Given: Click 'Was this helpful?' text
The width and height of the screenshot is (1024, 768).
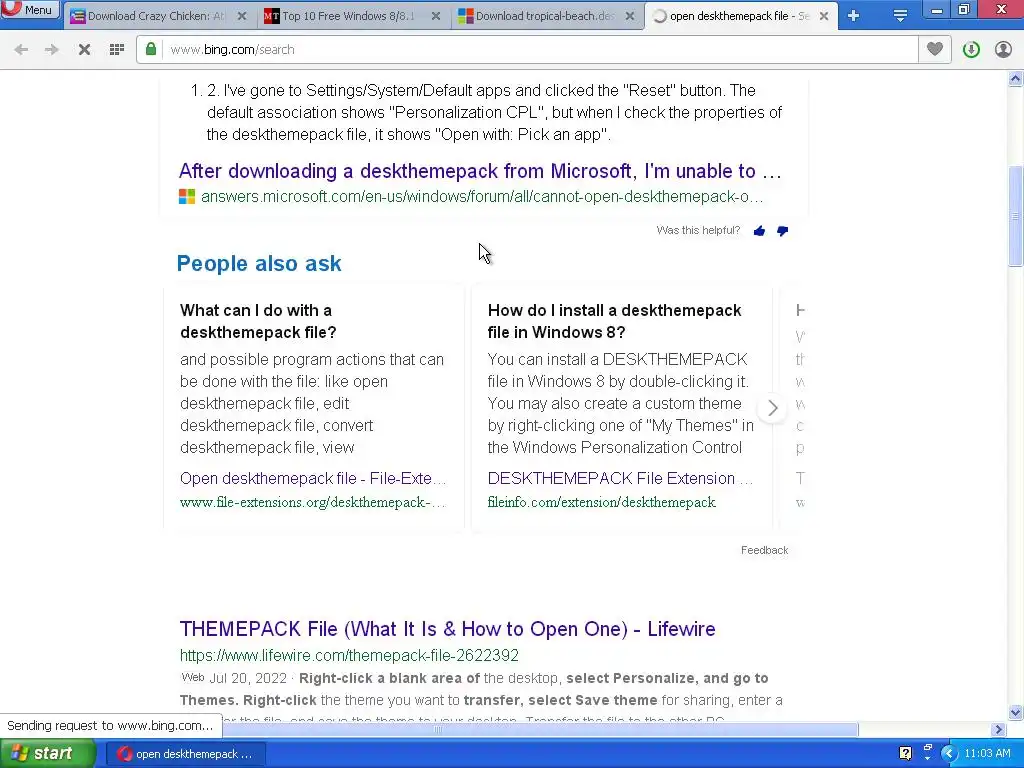Looking at the screenshot, I should [x=698, y=231].
